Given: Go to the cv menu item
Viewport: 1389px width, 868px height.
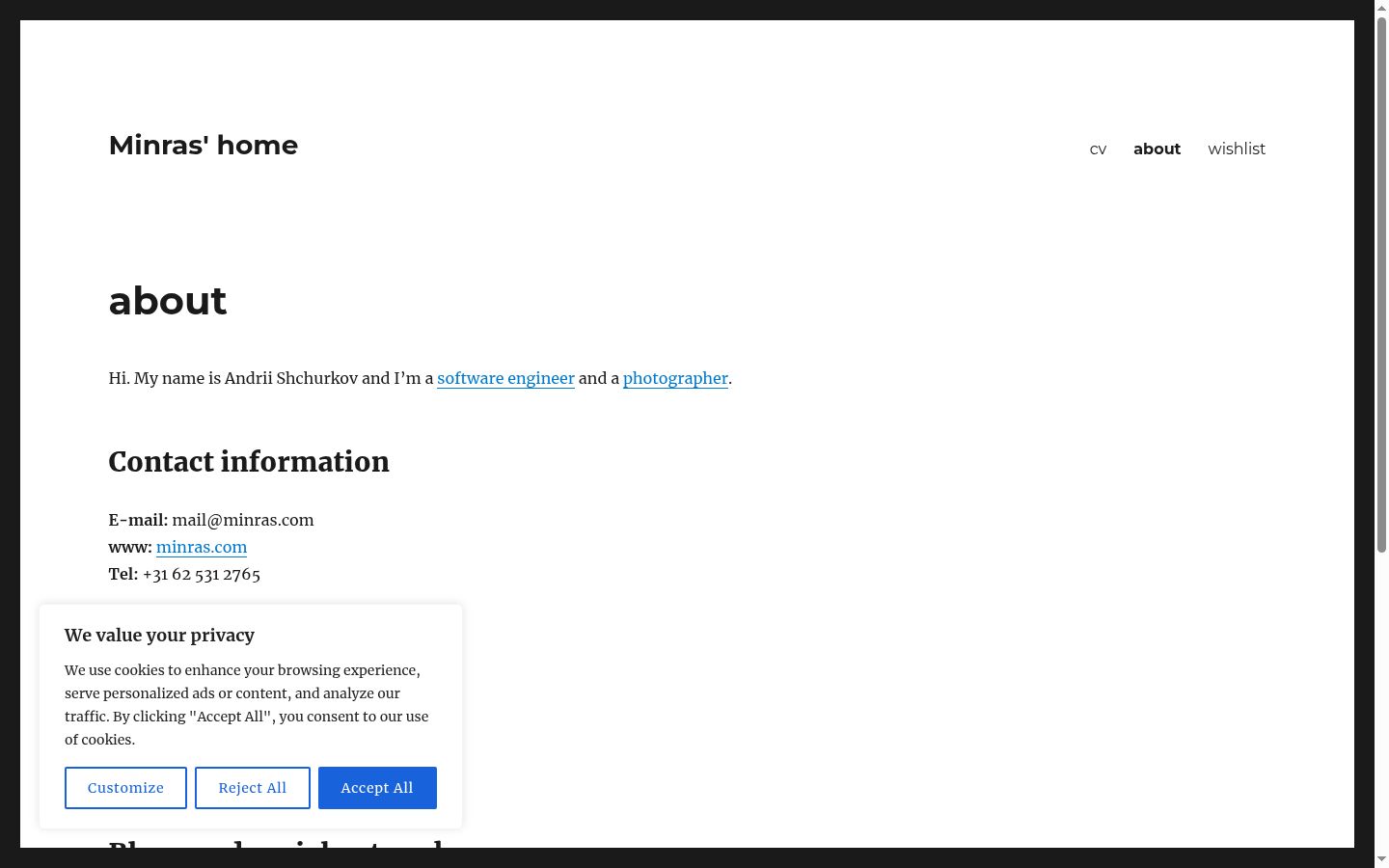Looking at the screenshot, I should pyautogui.click(x=1098, y=149).
